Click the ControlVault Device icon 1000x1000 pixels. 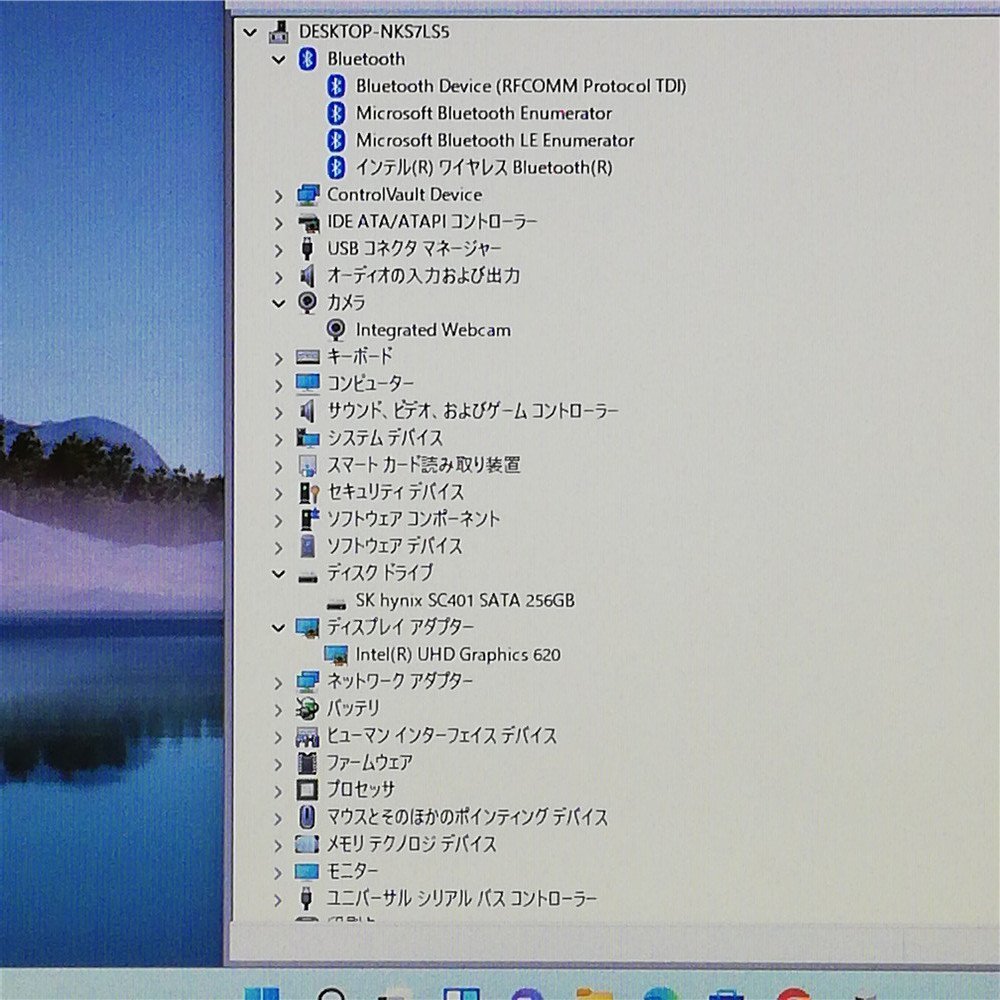(x=308, y=195)
